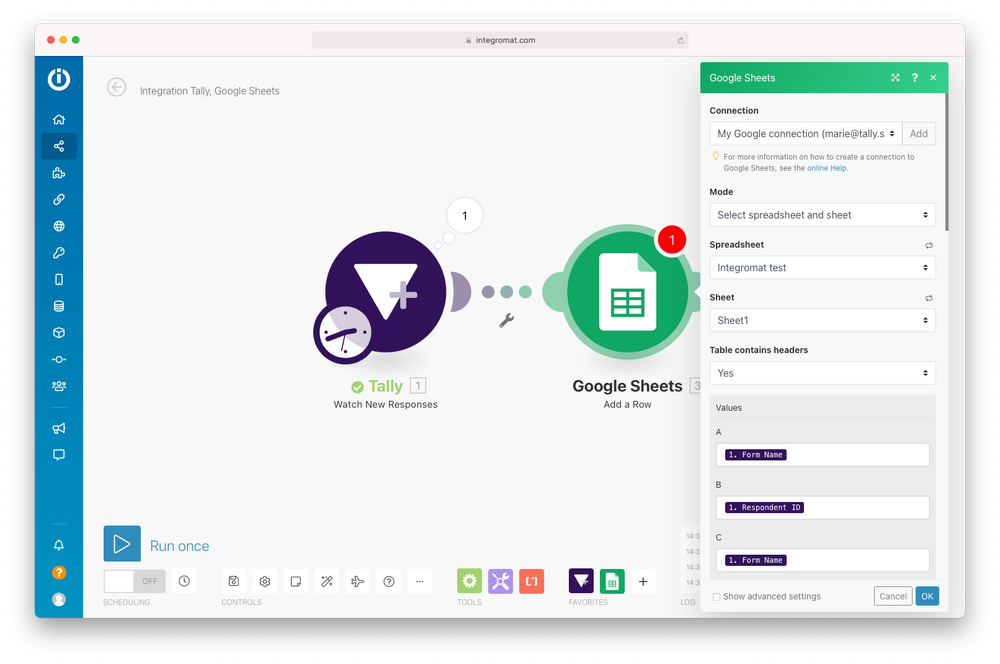Open schedule settings clock next to toggle
The image size is (1000, 664).
point(184,581)
